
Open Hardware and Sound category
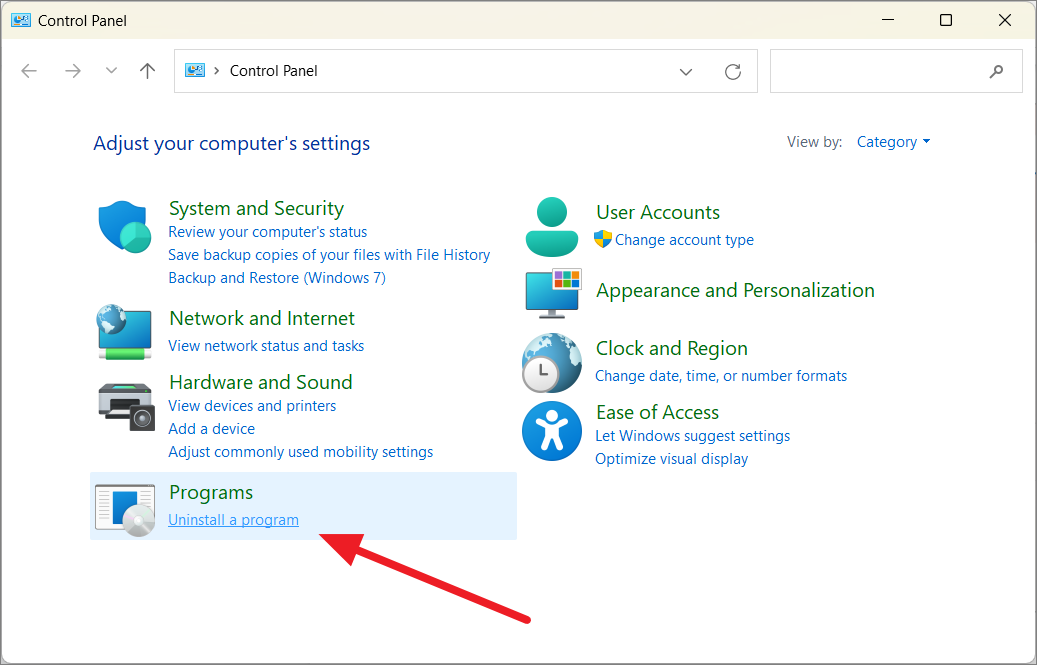(261, 382)
